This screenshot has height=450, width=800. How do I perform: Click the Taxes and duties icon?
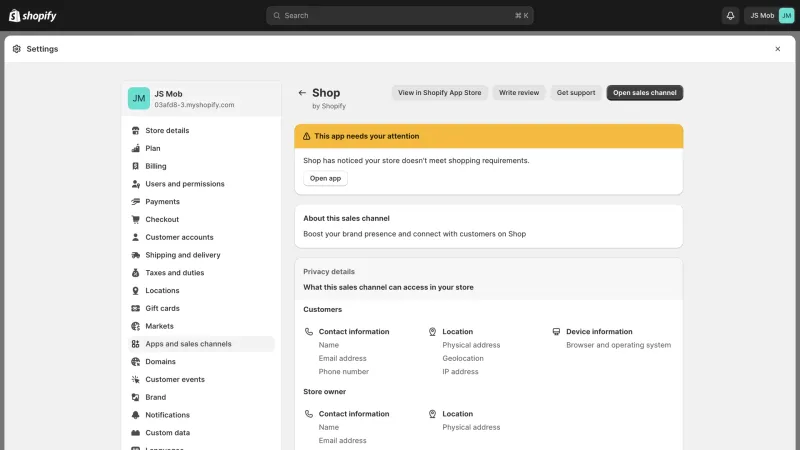point(135,273)
